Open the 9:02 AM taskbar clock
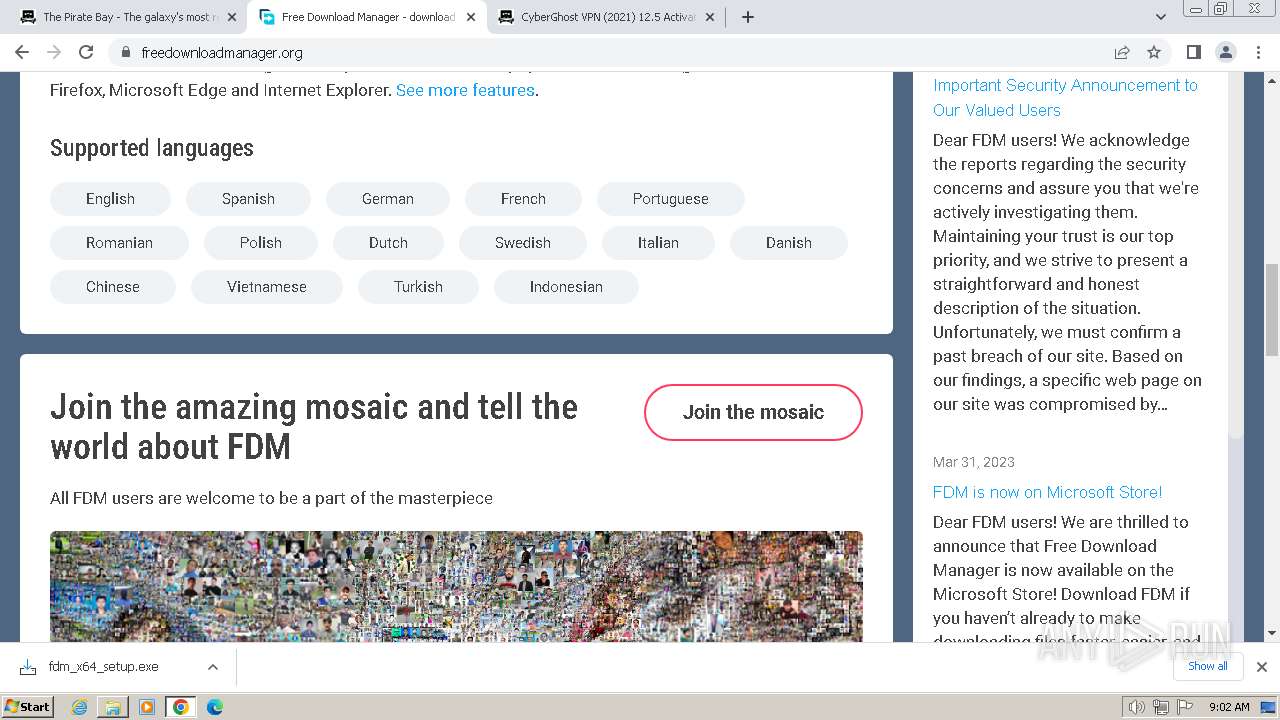The width and height of the screenshot is (1280, 720). pos(1229,707)
